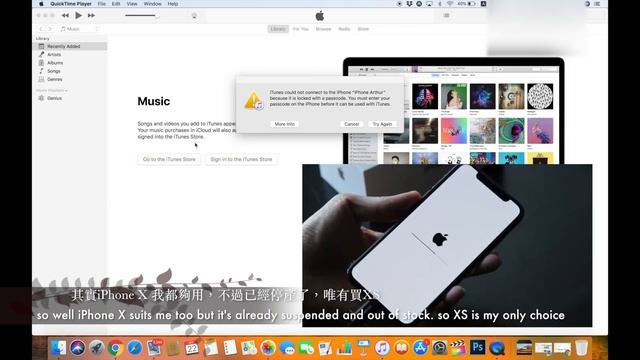Switch to the Radio tab

pyautogui.click(x=344, y=29)
